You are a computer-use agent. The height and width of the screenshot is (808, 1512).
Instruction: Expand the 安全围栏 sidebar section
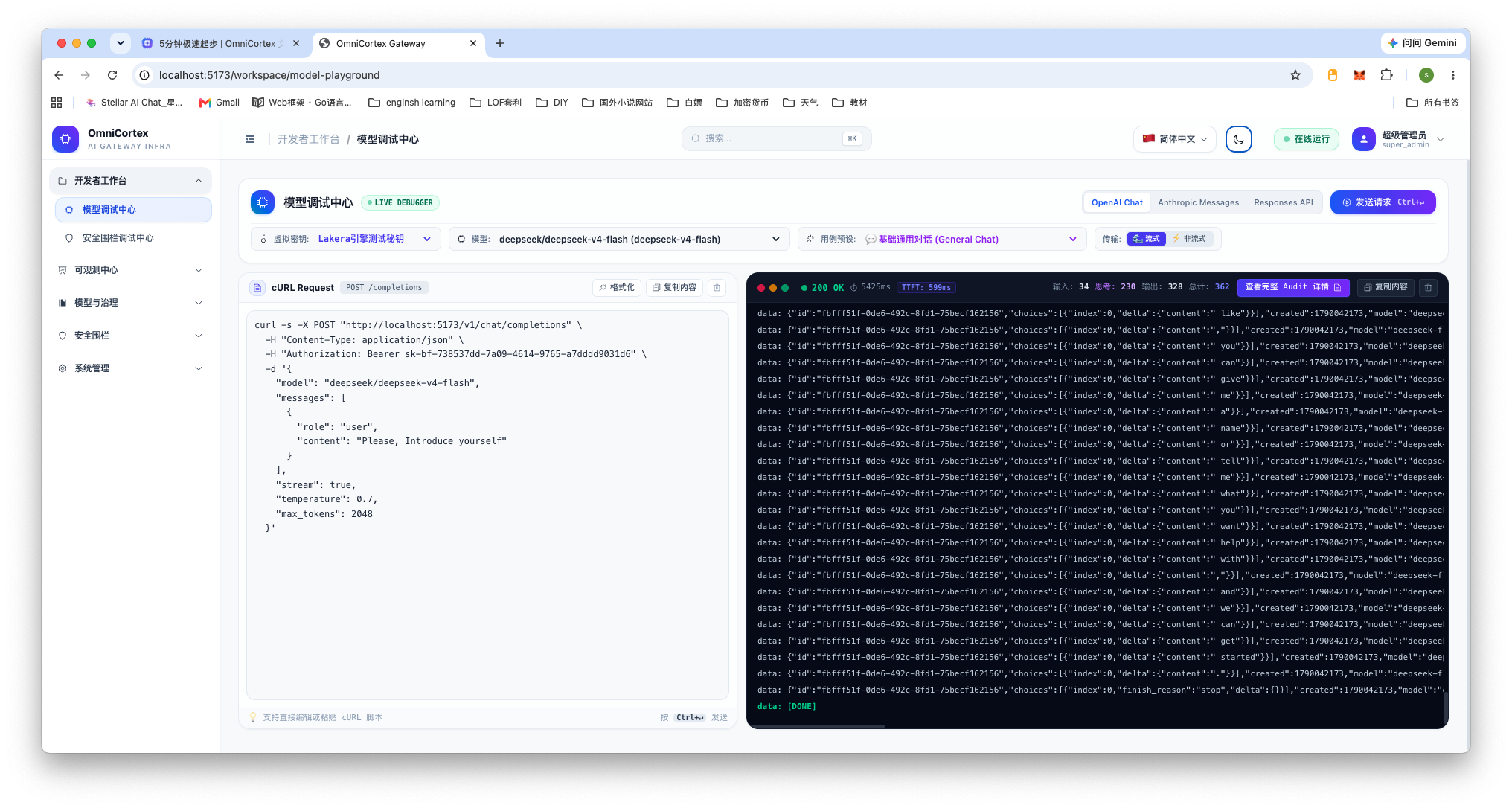(131, 336)
